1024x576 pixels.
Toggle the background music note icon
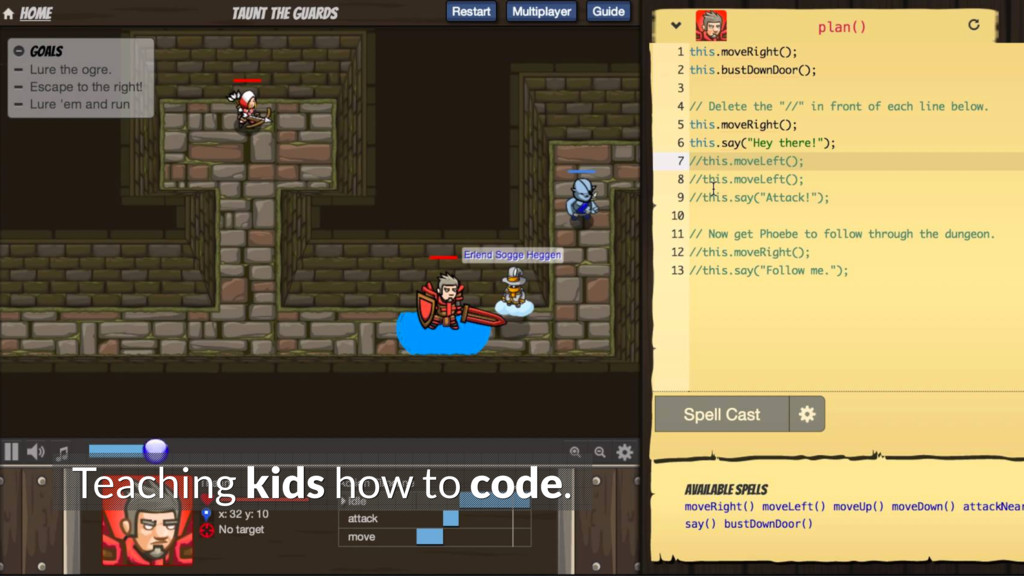[x=63, y=452]
